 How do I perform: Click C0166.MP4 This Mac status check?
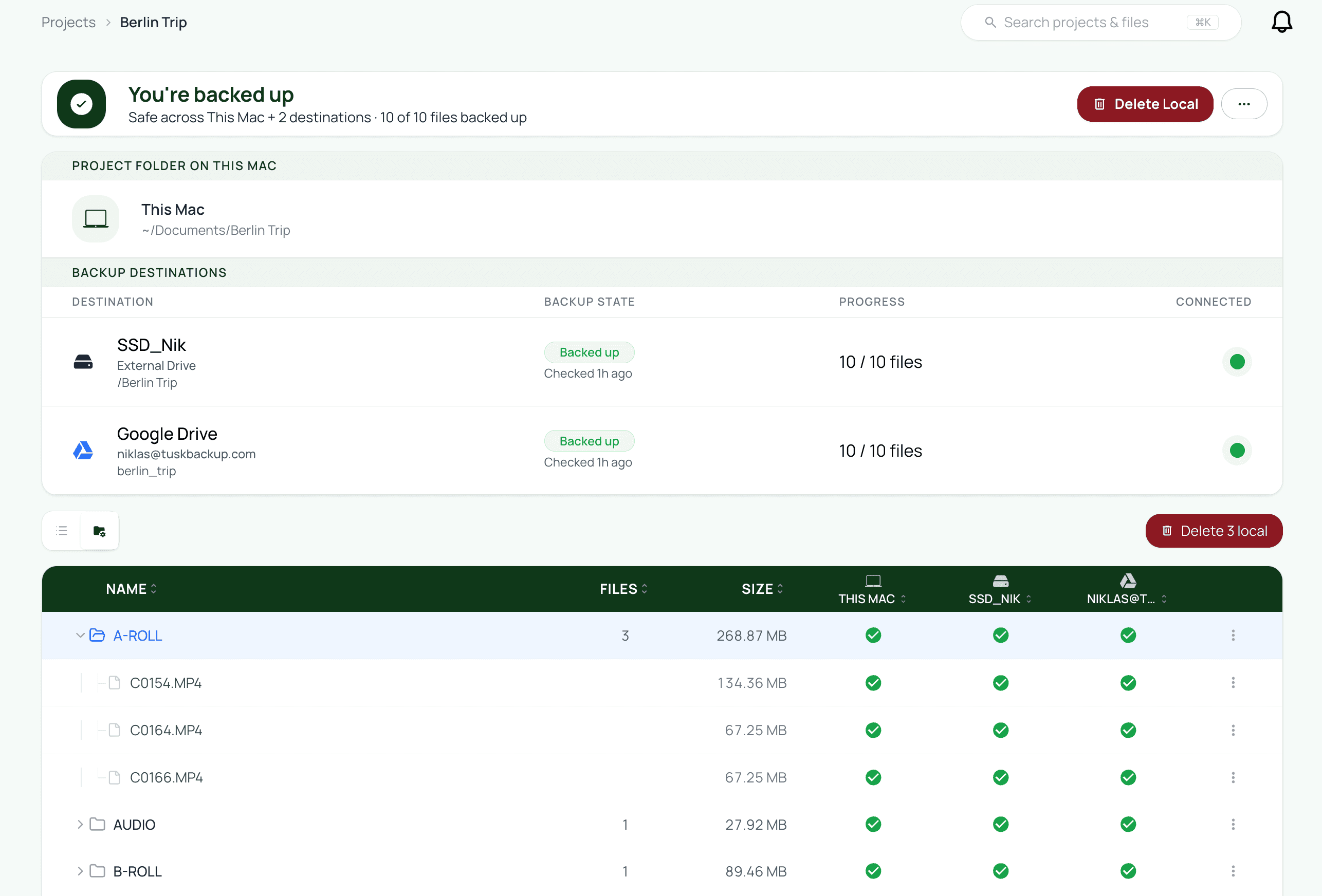pos(873,777)
